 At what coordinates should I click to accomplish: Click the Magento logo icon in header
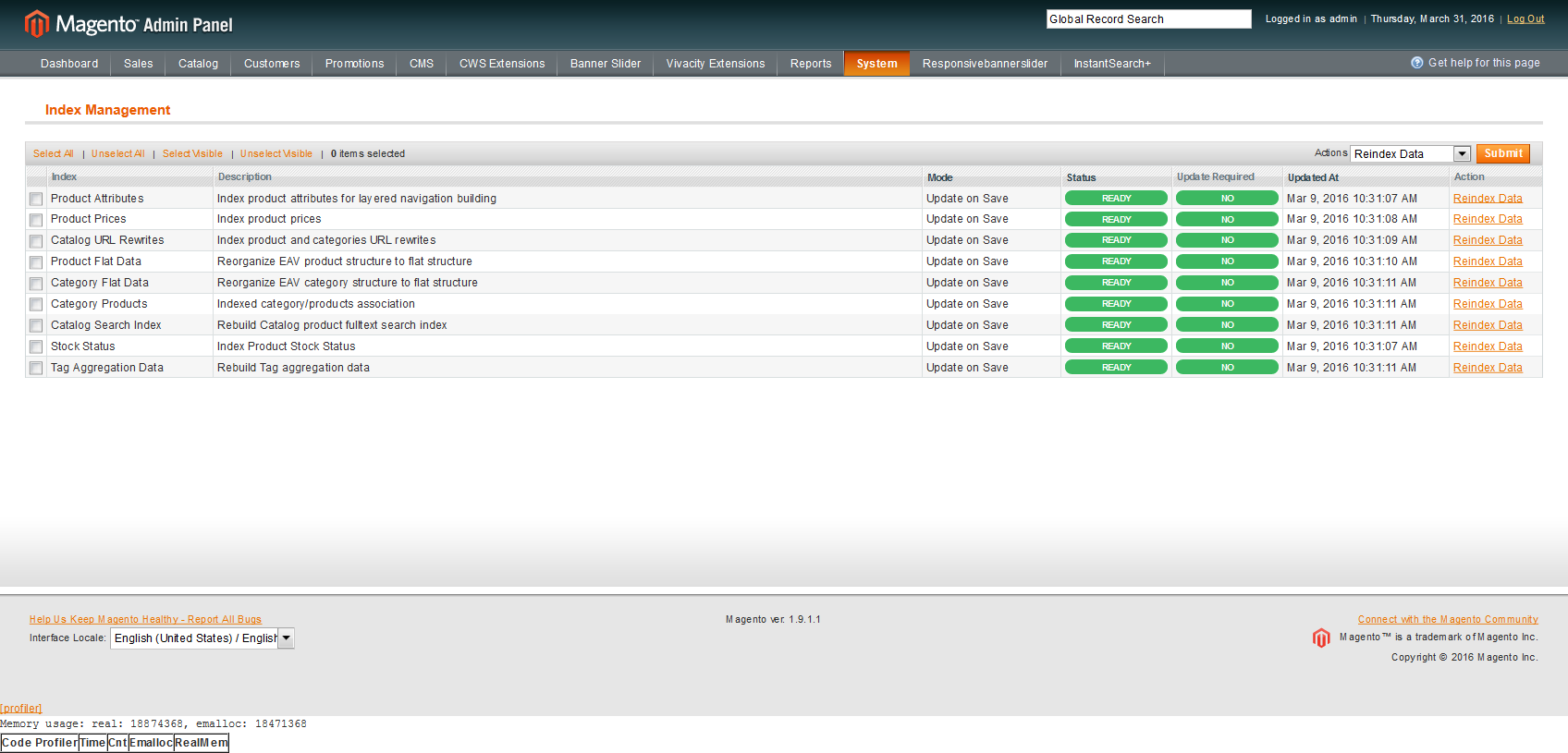[37, 23]
